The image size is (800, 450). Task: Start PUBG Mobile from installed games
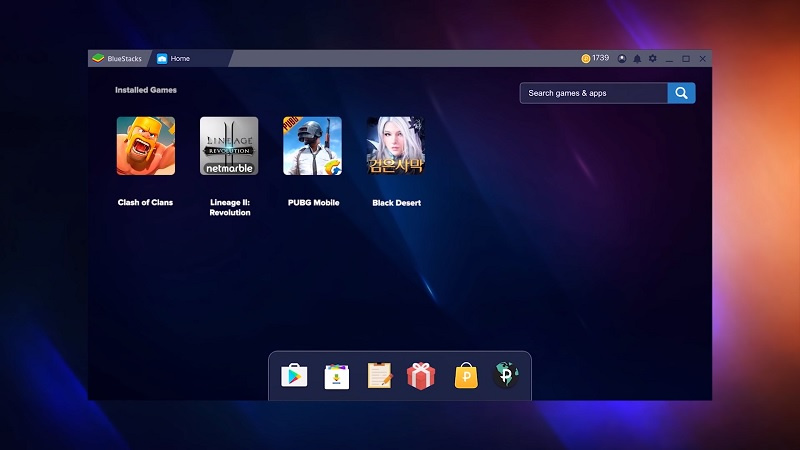coord(312,146)
